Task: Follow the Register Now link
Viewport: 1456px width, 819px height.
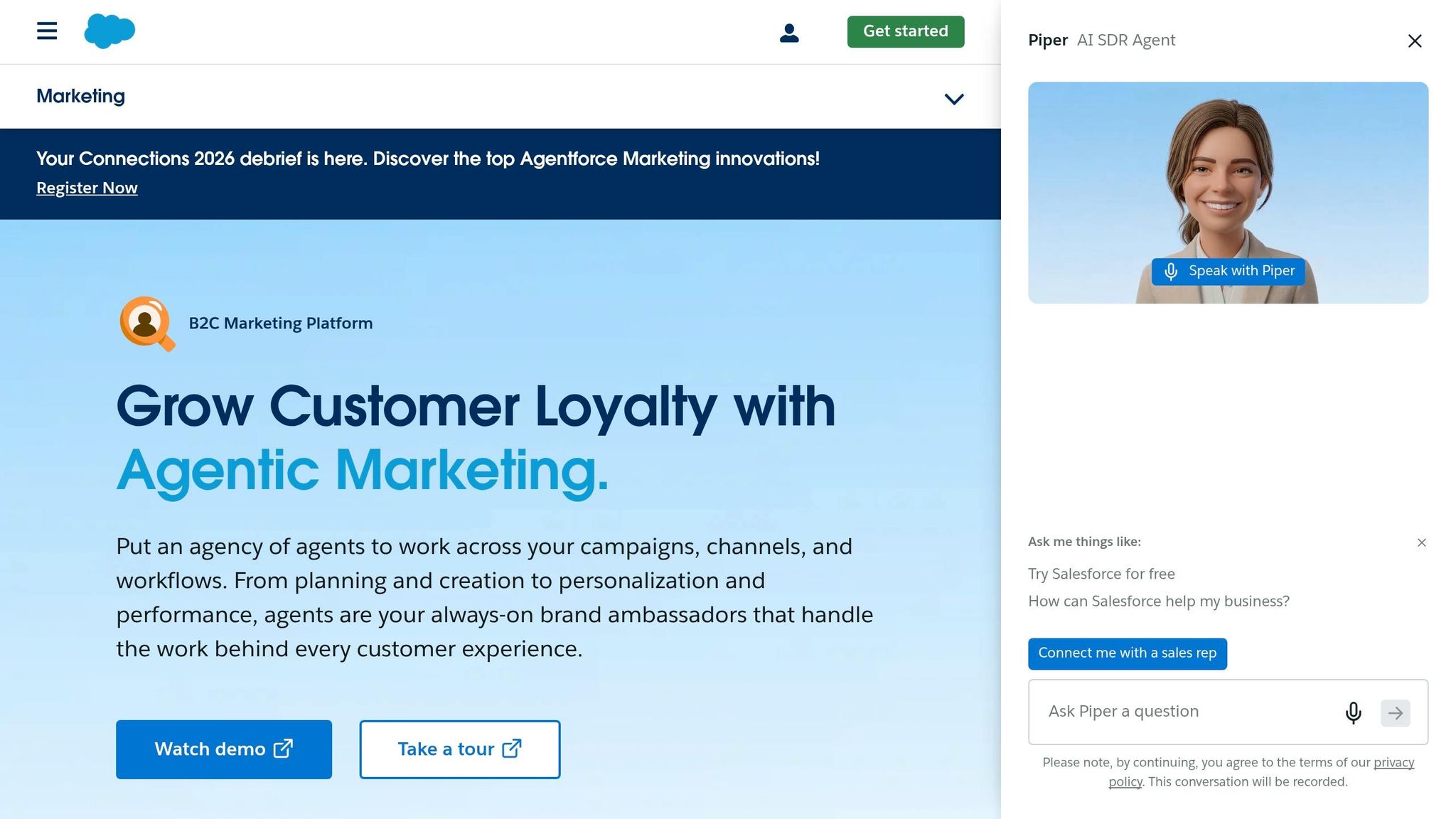Action: point(87,188)
